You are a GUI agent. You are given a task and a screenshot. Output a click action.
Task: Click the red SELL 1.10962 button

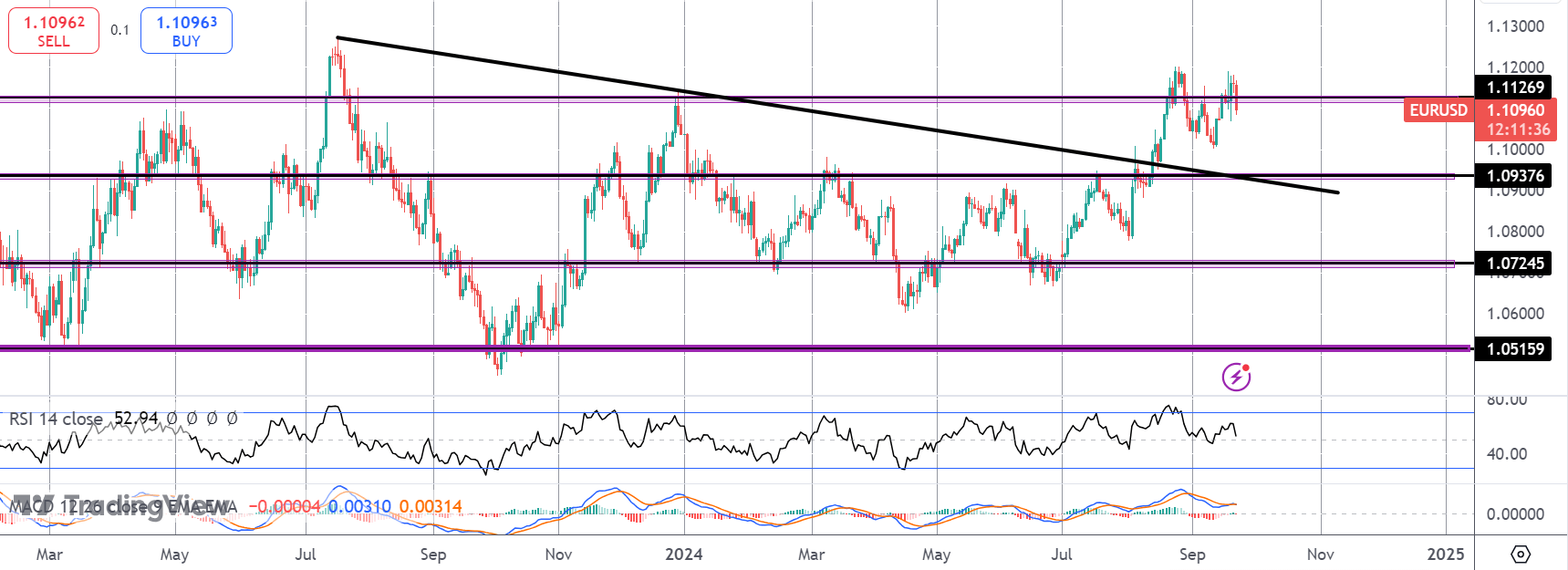pyautogui.click(x=54, y=31)
